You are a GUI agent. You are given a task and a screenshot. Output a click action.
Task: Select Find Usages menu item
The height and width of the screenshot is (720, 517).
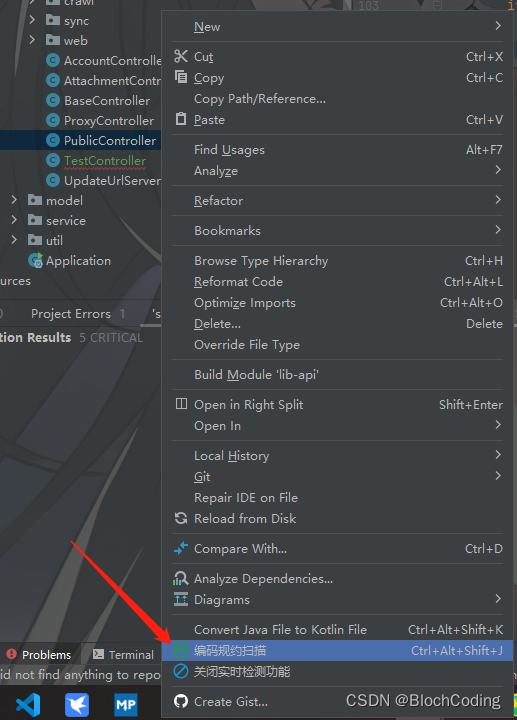click(337, 150)
